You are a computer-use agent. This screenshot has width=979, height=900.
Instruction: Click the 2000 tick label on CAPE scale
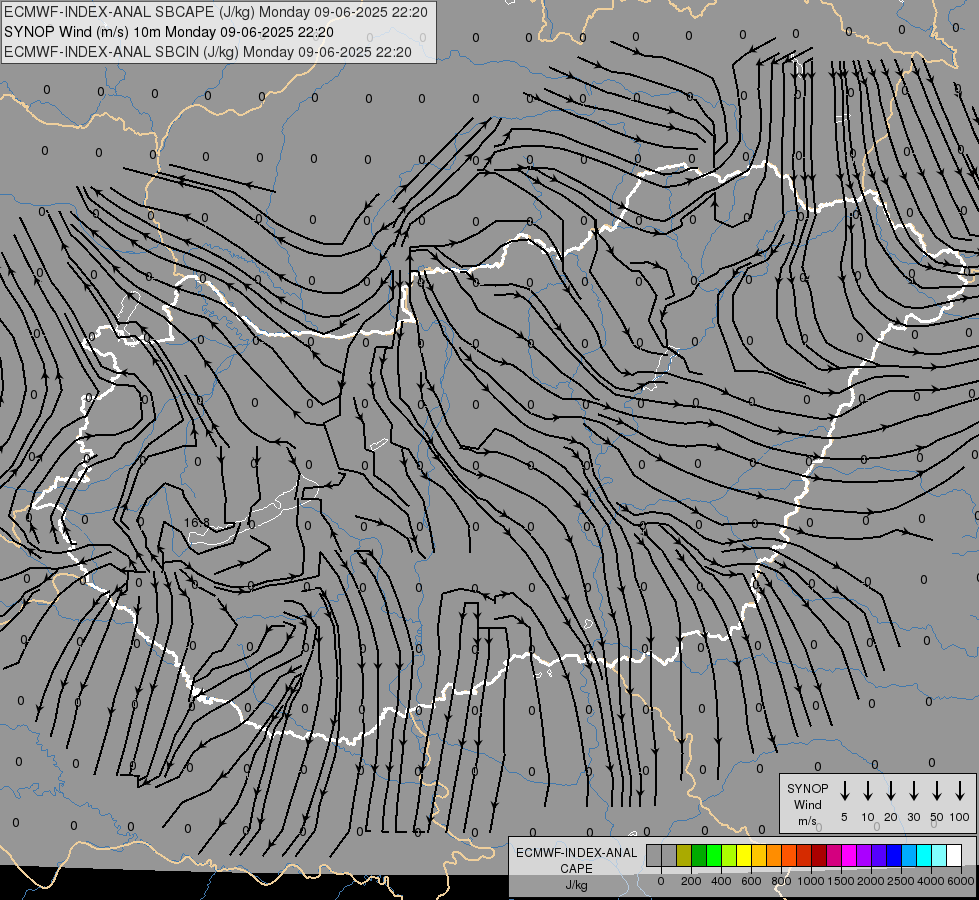pyautogui.click(x=871, y=881)
